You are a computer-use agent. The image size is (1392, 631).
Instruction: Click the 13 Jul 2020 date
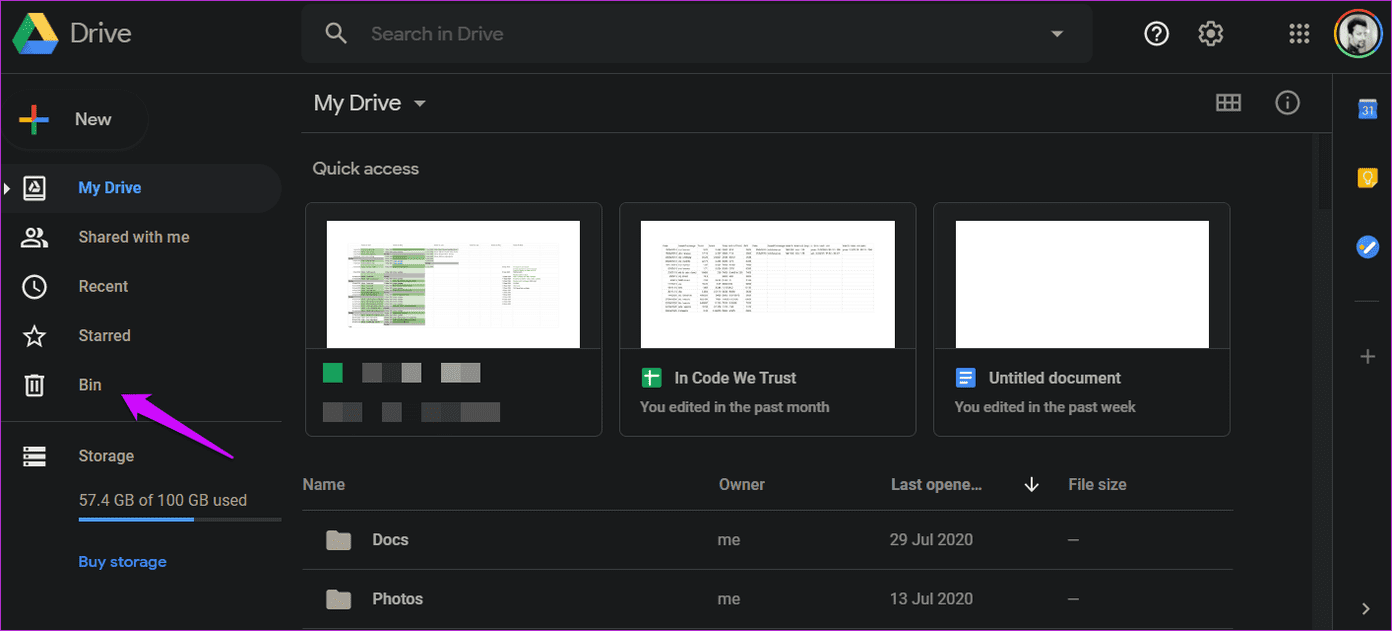(931, 599)
